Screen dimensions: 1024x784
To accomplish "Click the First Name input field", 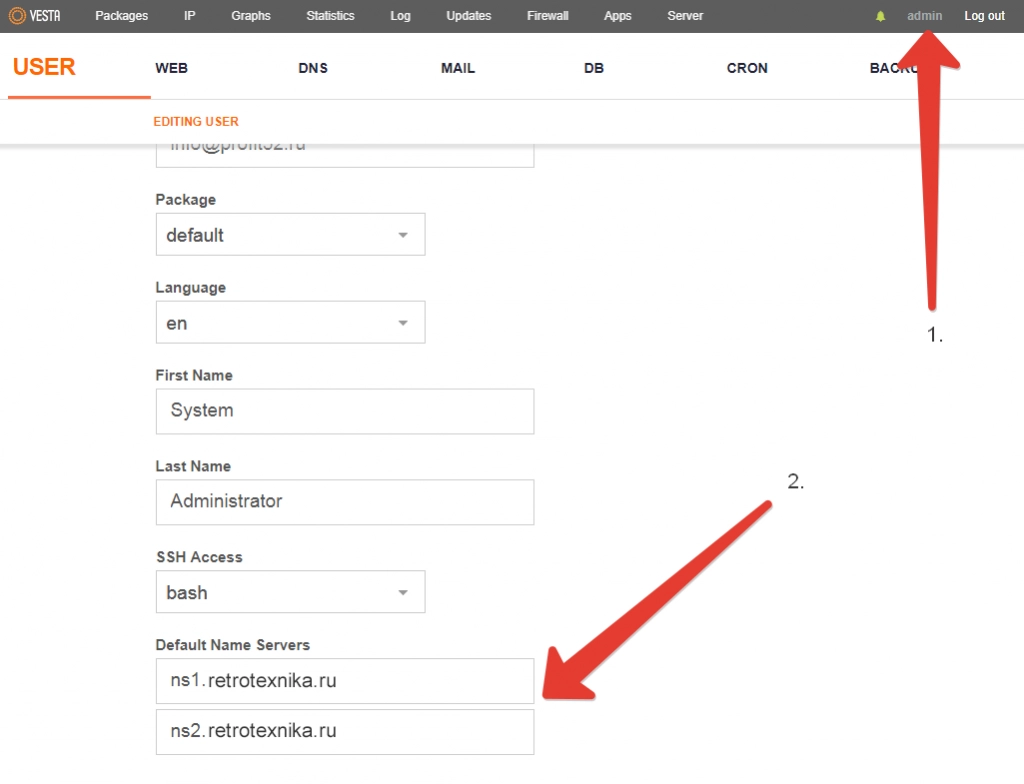I will tap(344, 411).
